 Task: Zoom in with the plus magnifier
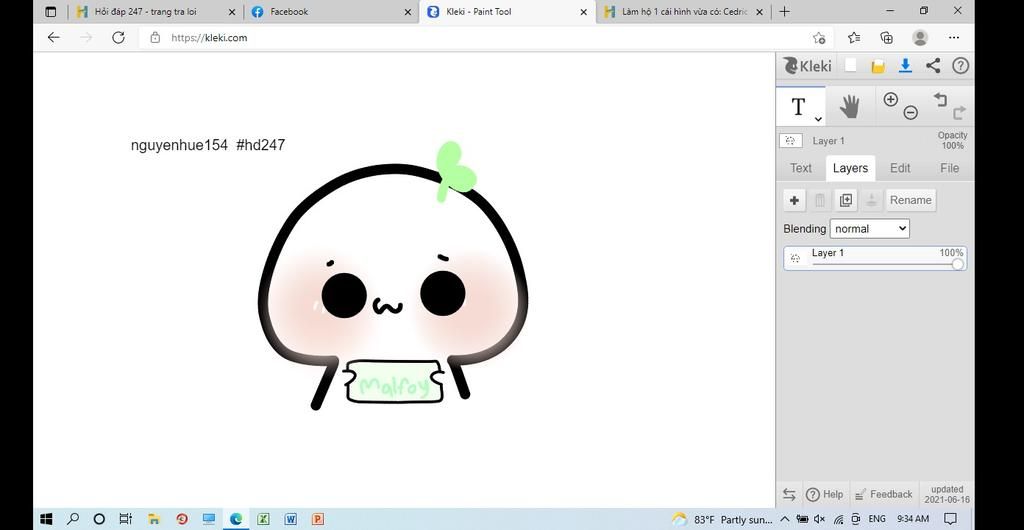coord(891,99)
